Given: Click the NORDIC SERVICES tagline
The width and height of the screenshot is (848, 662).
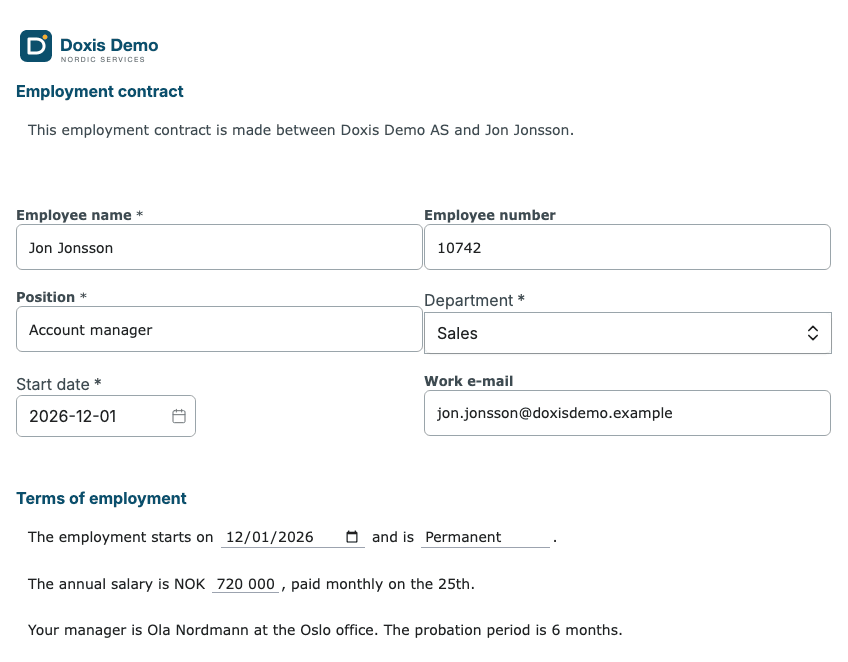Looking at the screenshot, I should tap(103, 59).
